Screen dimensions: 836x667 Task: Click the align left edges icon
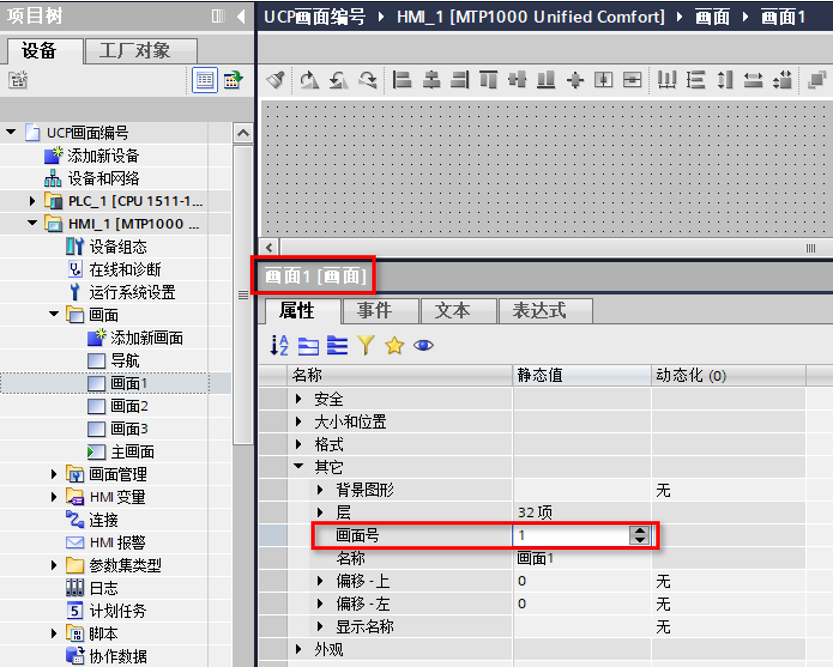tap(402, 80)
